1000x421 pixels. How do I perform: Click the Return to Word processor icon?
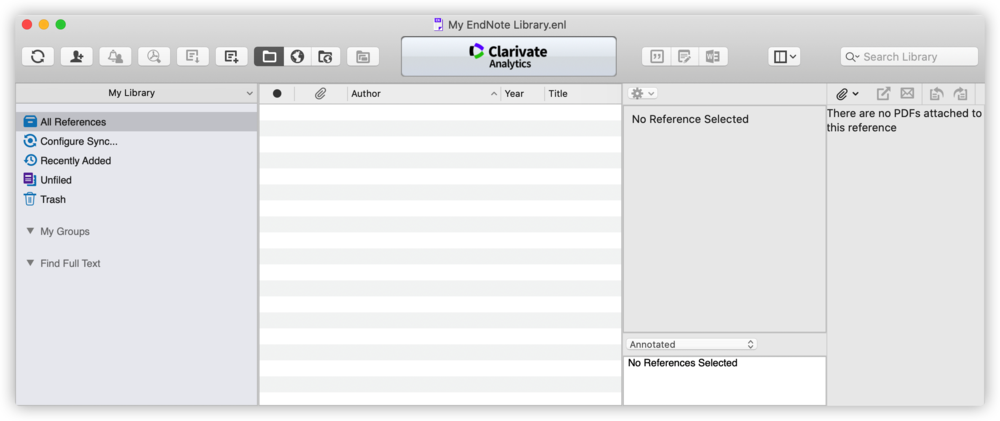tap(713, 57)
